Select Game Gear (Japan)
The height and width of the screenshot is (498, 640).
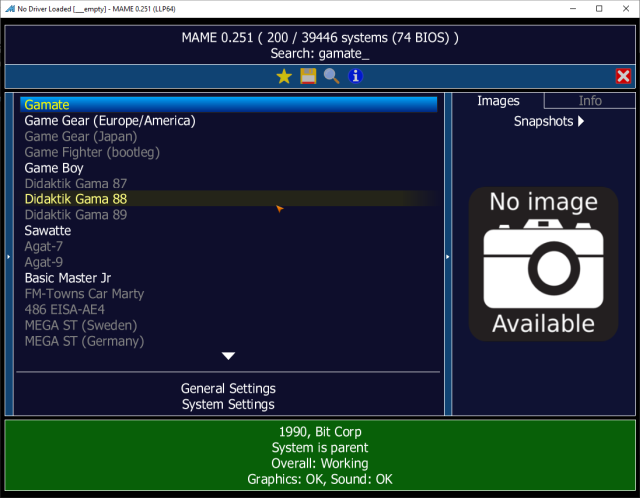pyautogui.click(x=228, y=136)
